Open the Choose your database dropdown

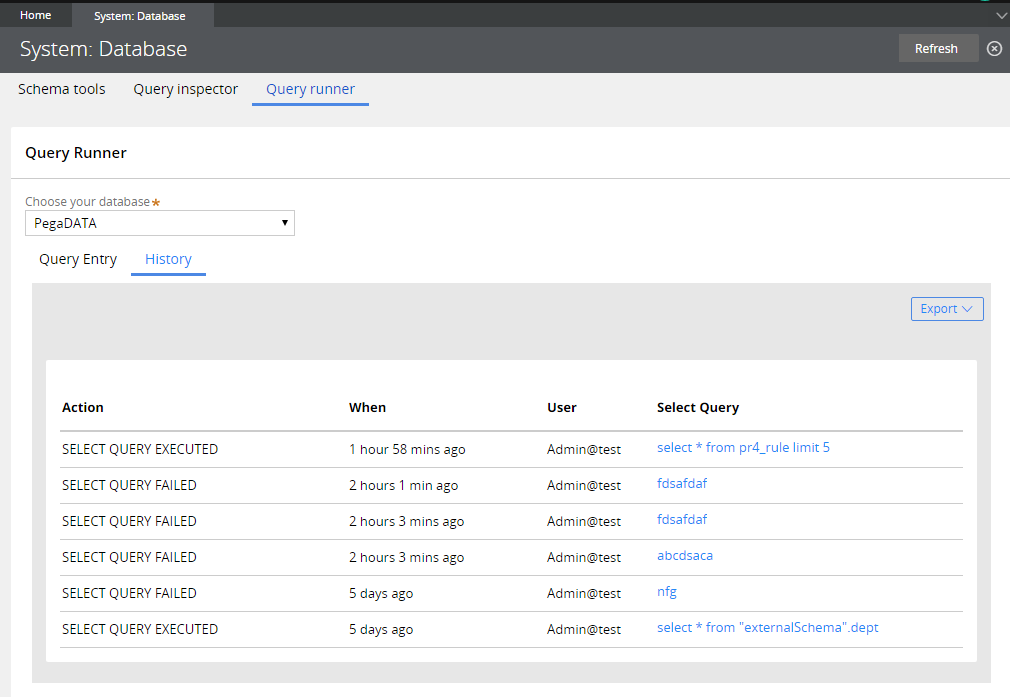point(160,223)
